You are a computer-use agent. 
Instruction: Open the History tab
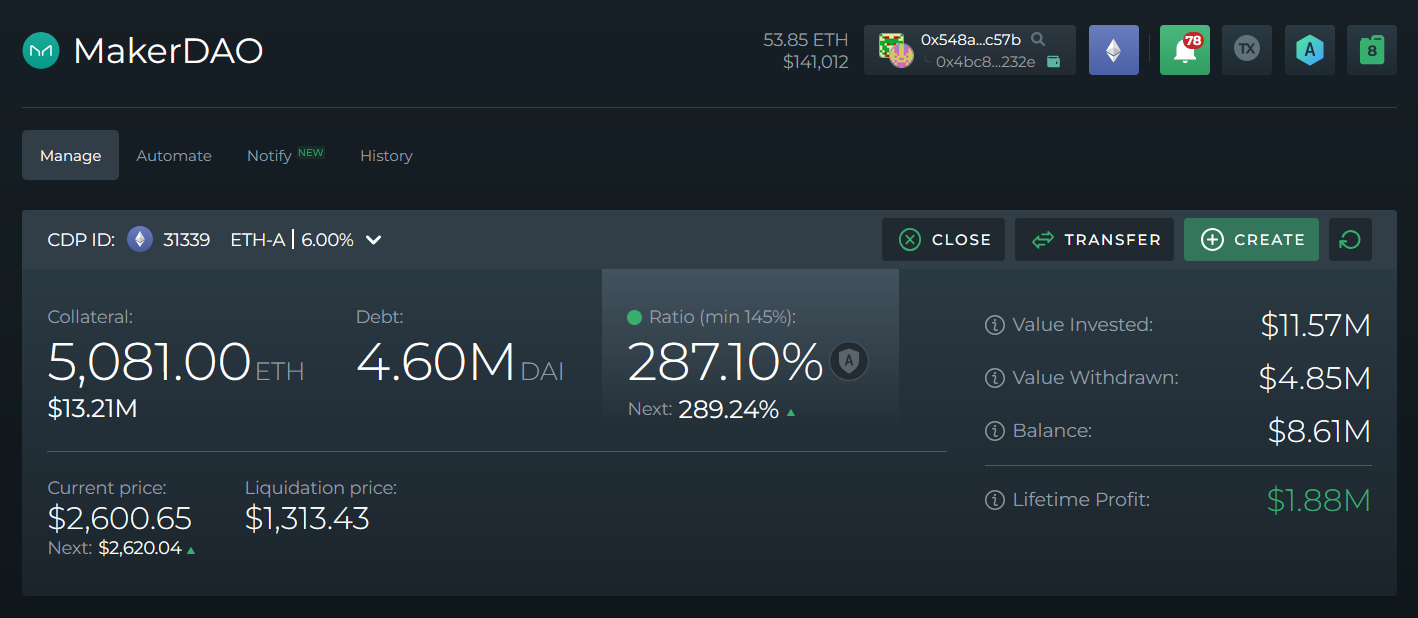point(386,156)
